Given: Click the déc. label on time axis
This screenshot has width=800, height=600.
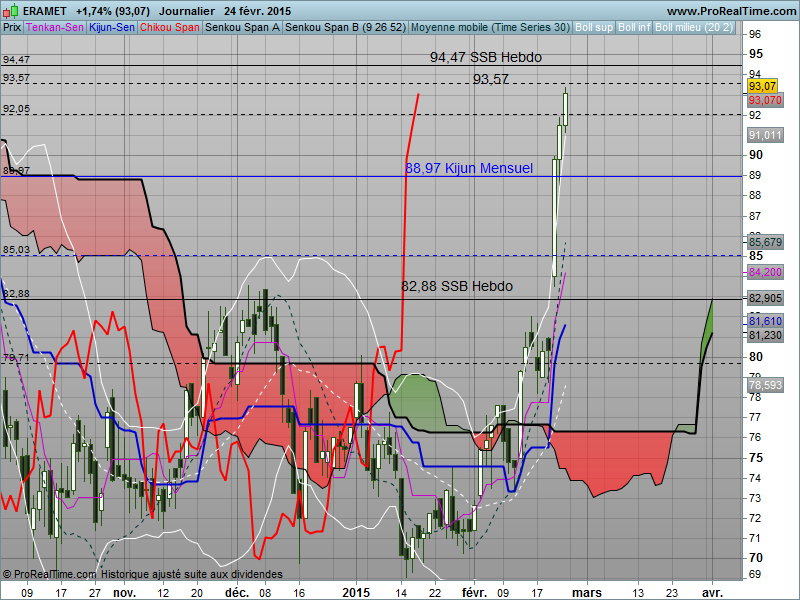Looking at the screenshot, I should 237,592.
